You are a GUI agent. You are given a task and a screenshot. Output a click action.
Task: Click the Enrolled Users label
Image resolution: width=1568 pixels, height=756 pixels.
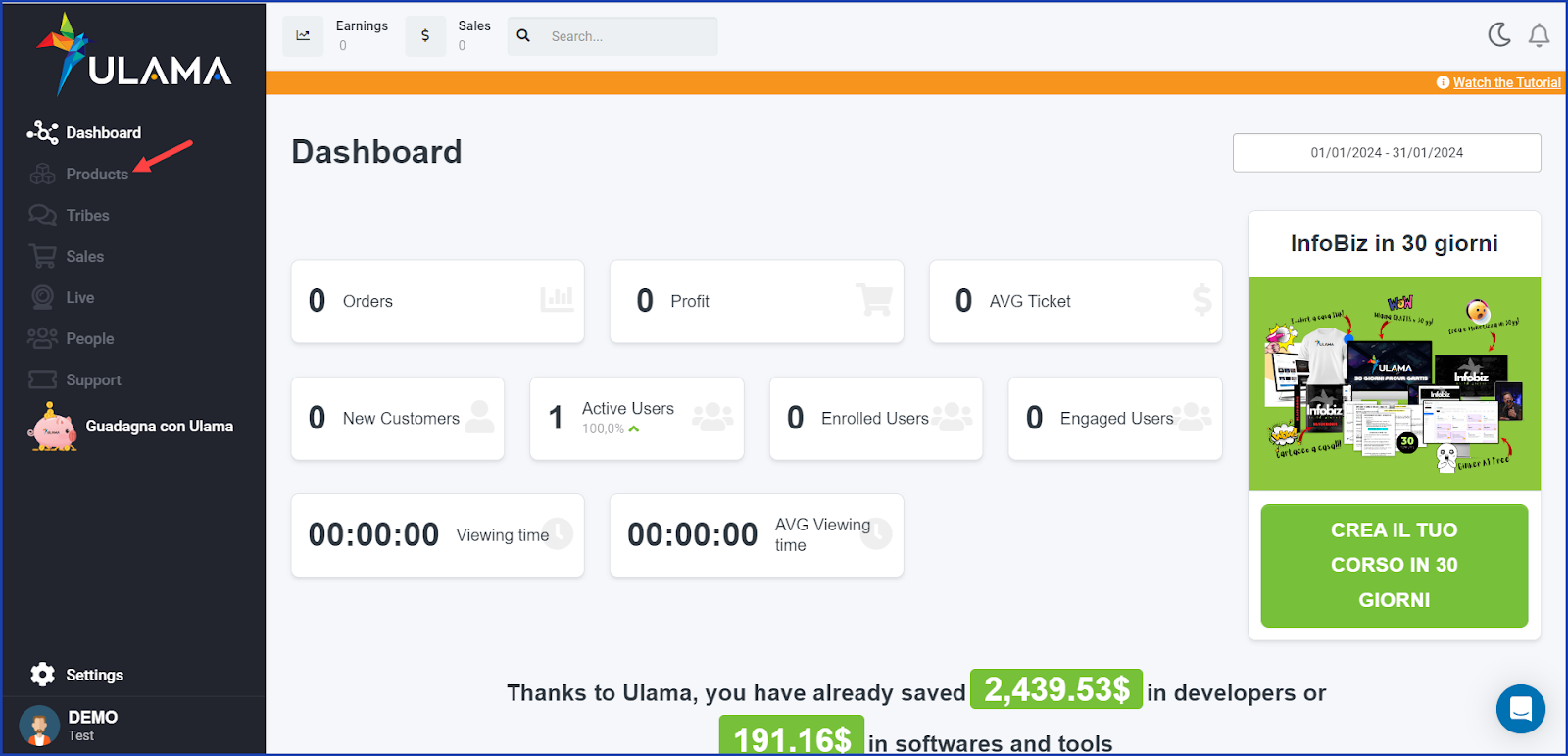coord(875,419)
